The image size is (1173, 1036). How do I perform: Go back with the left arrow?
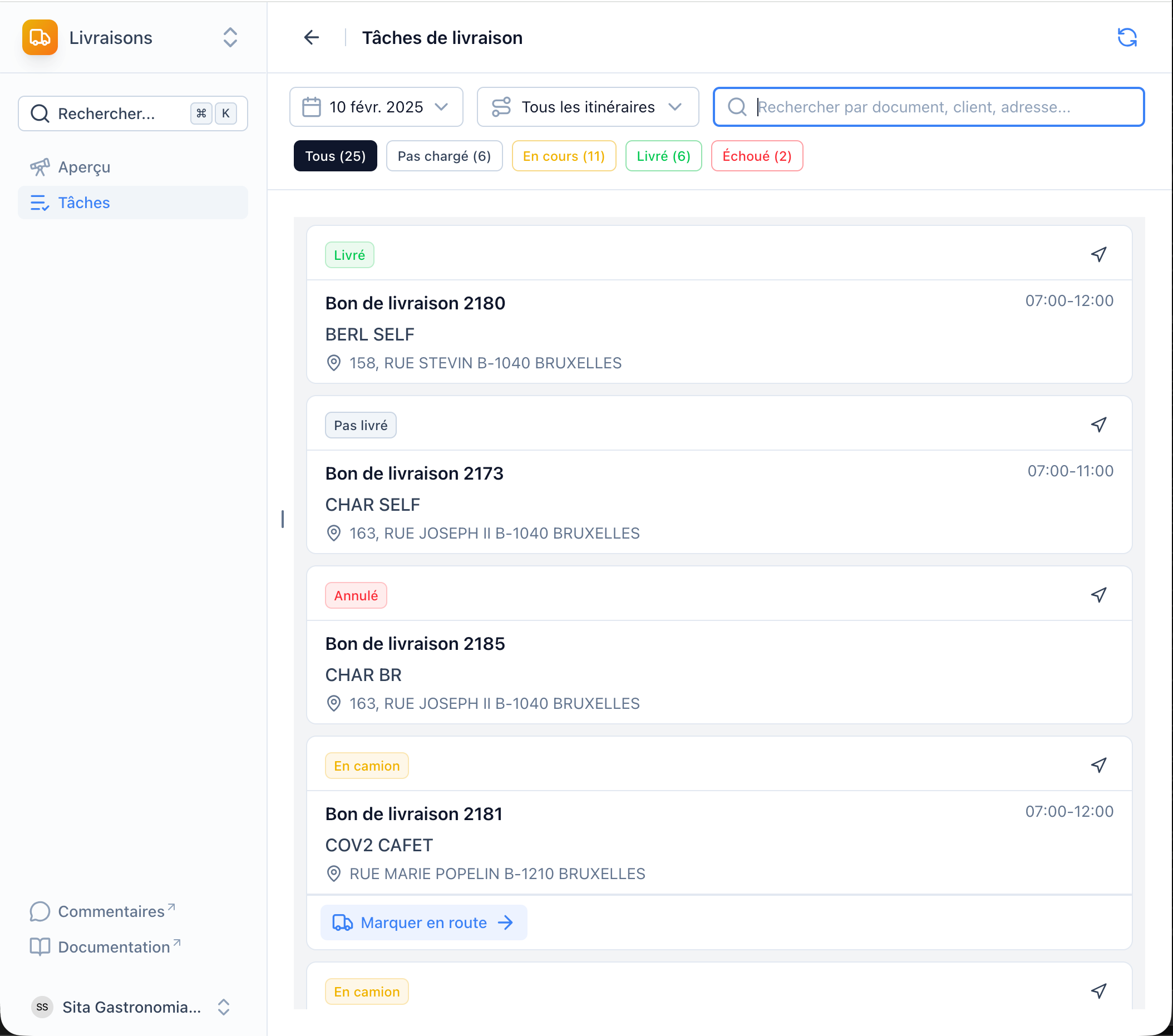(x=312, y=37)
